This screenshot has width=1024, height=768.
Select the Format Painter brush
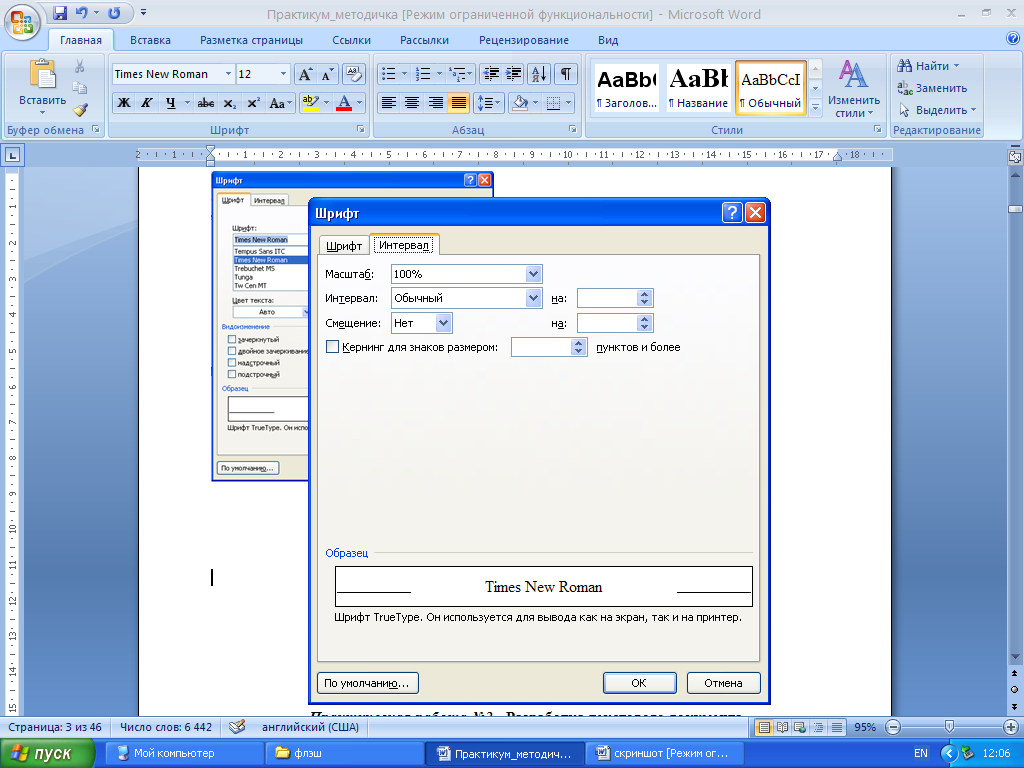tap(80, 110)
